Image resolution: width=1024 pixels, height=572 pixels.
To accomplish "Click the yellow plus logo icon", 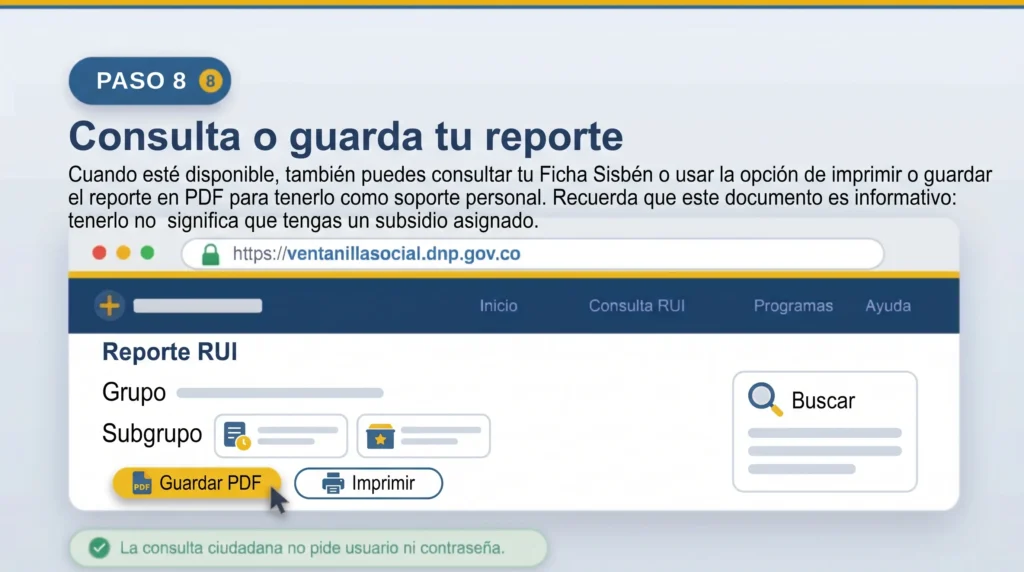I will 109,306.
